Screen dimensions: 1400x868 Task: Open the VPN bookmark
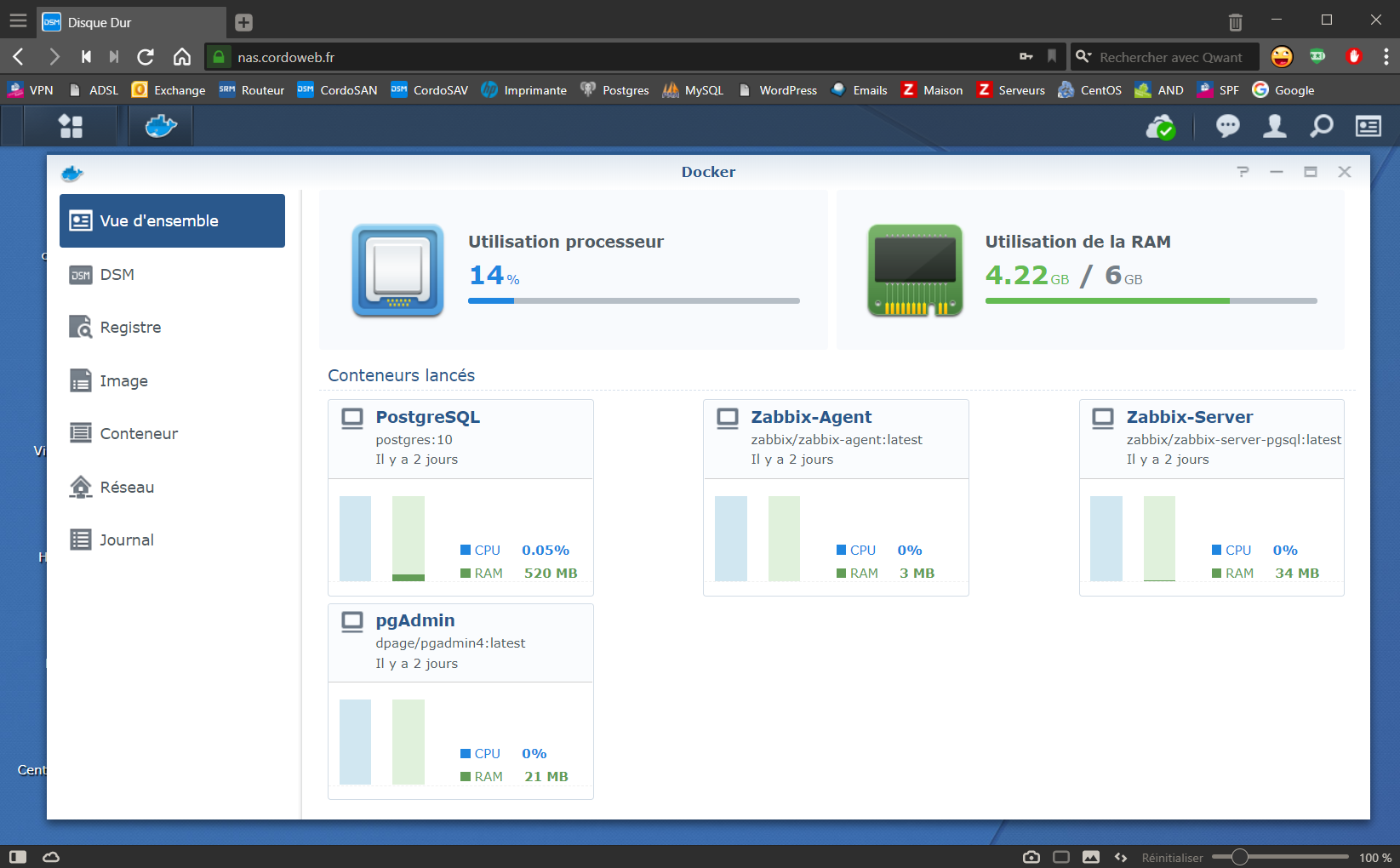(30, 90)
